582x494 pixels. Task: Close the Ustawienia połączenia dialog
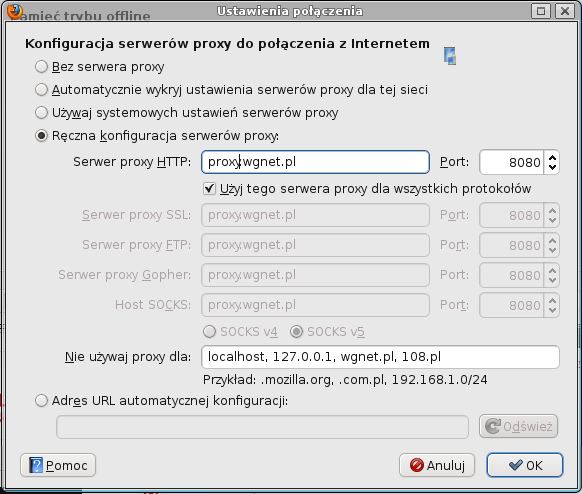565,11
